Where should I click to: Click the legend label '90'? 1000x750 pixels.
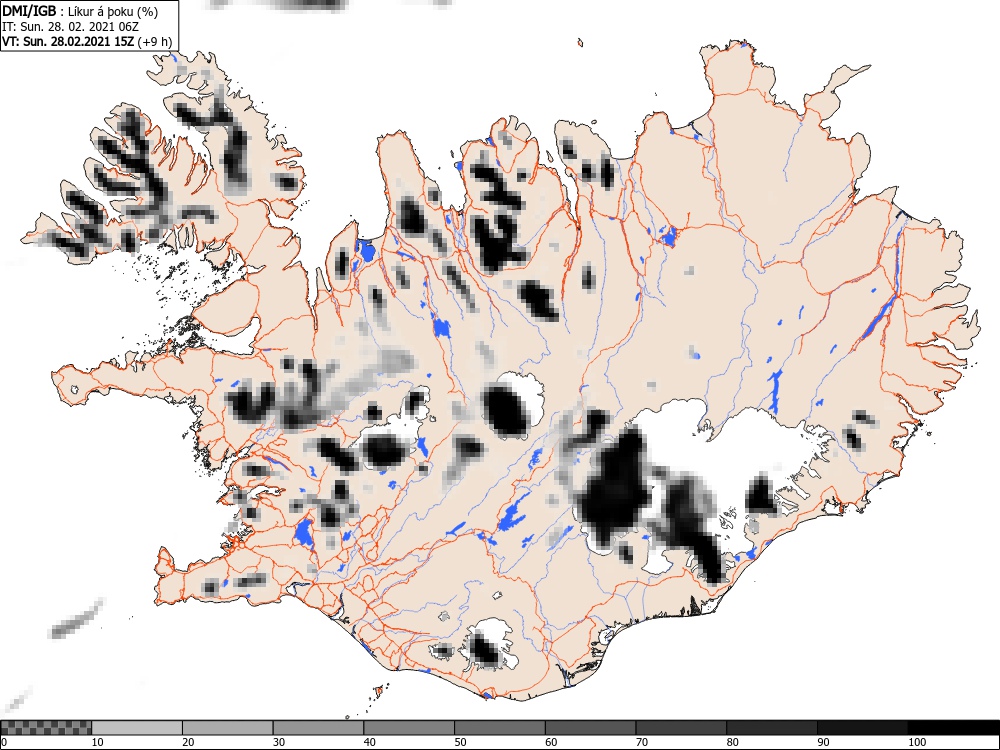pos(823,742)
